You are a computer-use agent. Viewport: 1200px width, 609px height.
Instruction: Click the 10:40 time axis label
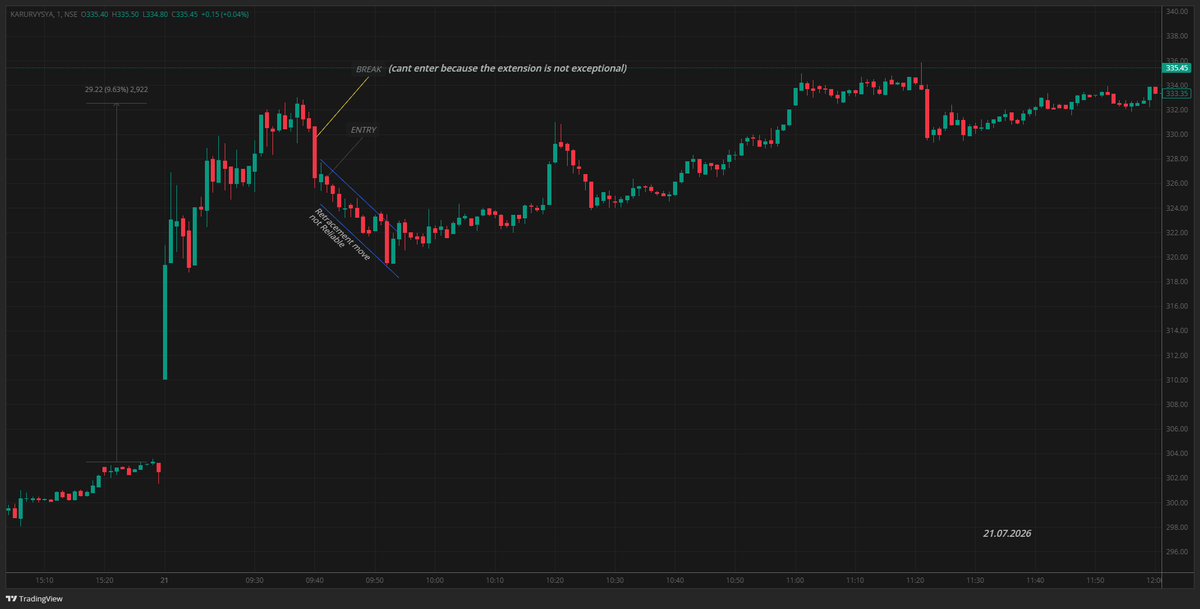[x=675, y=580]
